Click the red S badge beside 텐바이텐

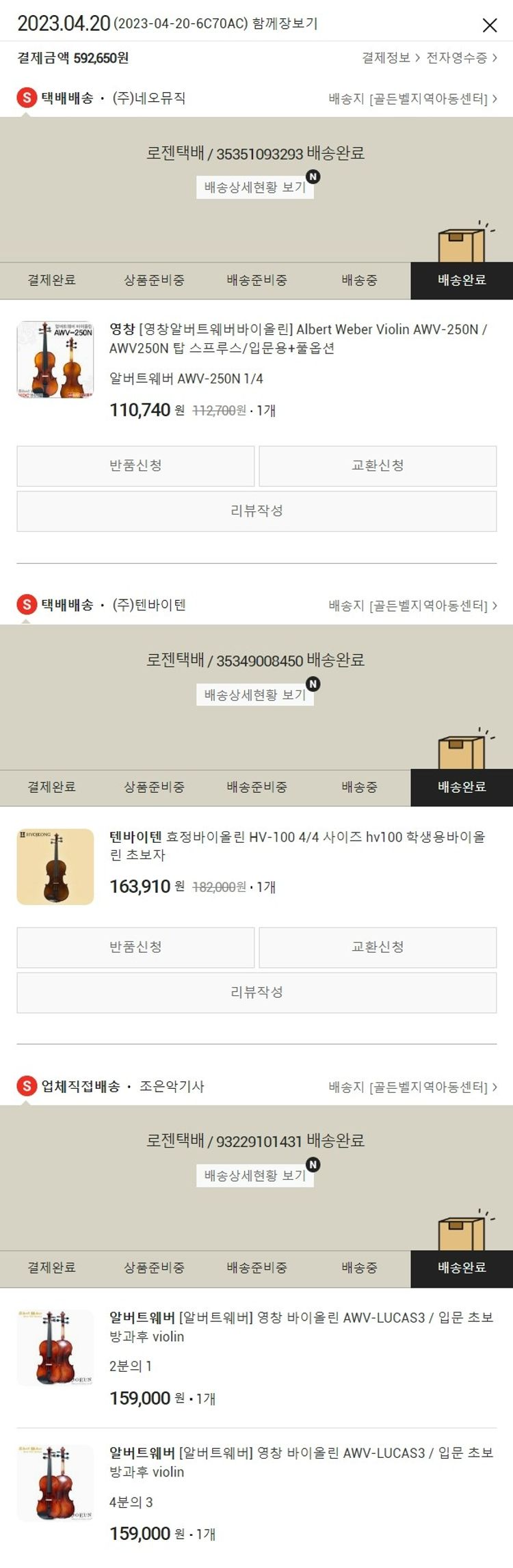(27, 604)
